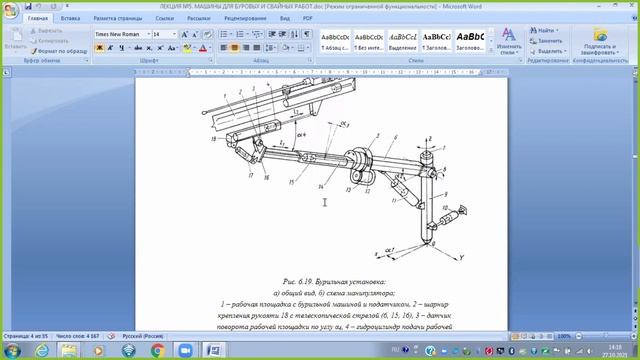Open the Times New Roman font dropdown
Viewport: 640px width, 360px height.
click(149, 34)
